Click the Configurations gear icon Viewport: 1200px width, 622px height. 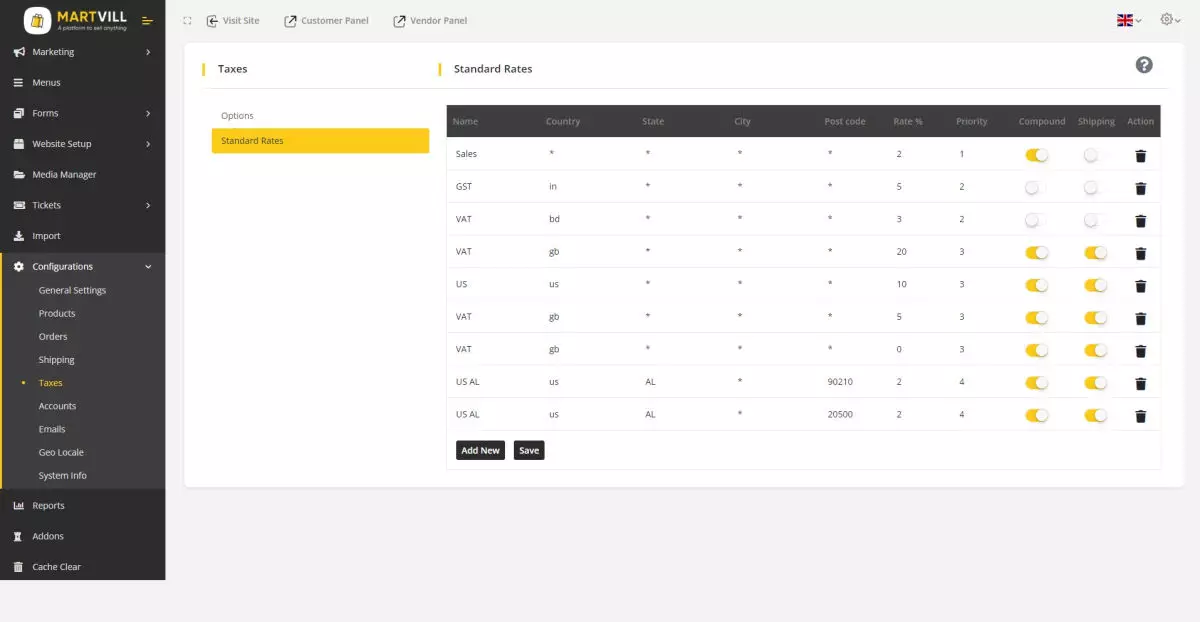(19, 267)
